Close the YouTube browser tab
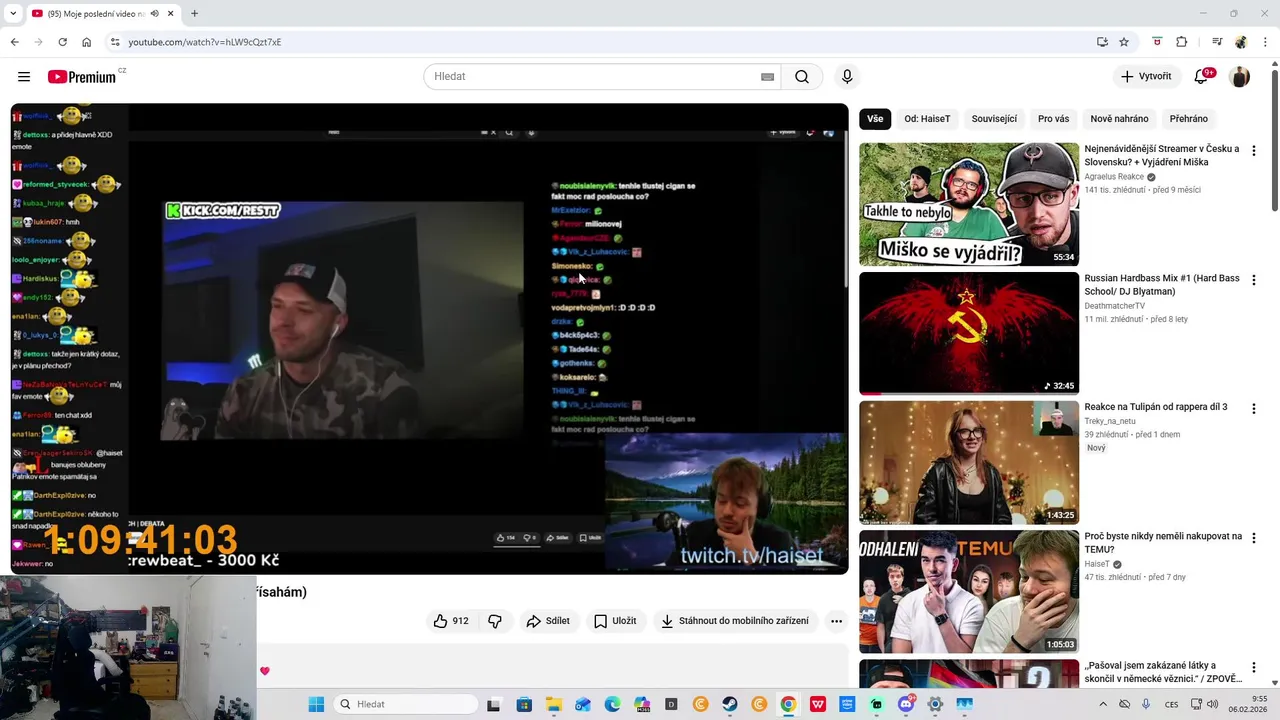Viewport: 1280px width, 720px height. [172, 13]
